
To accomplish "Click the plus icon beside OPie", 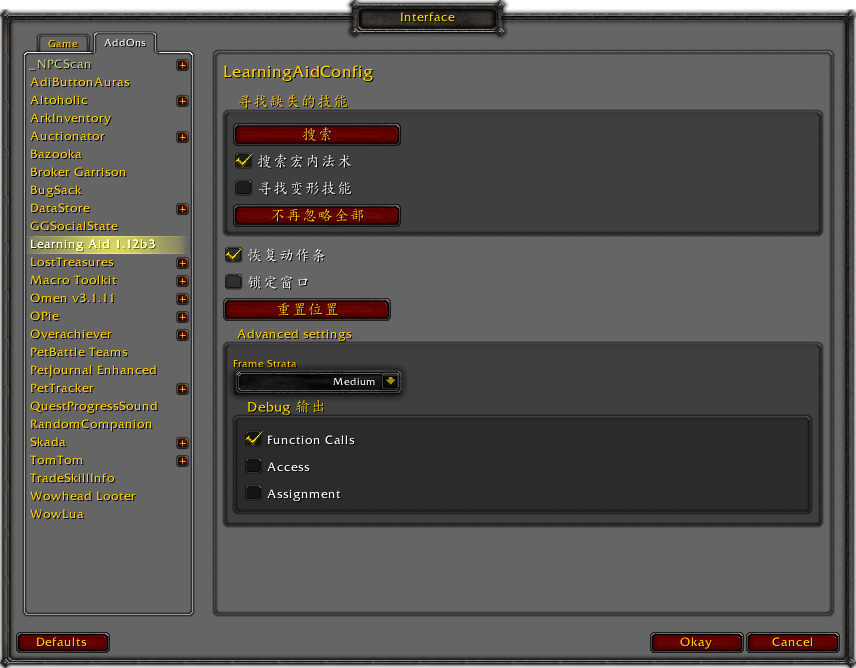I will pyautogui.click(x=182, y=317).
